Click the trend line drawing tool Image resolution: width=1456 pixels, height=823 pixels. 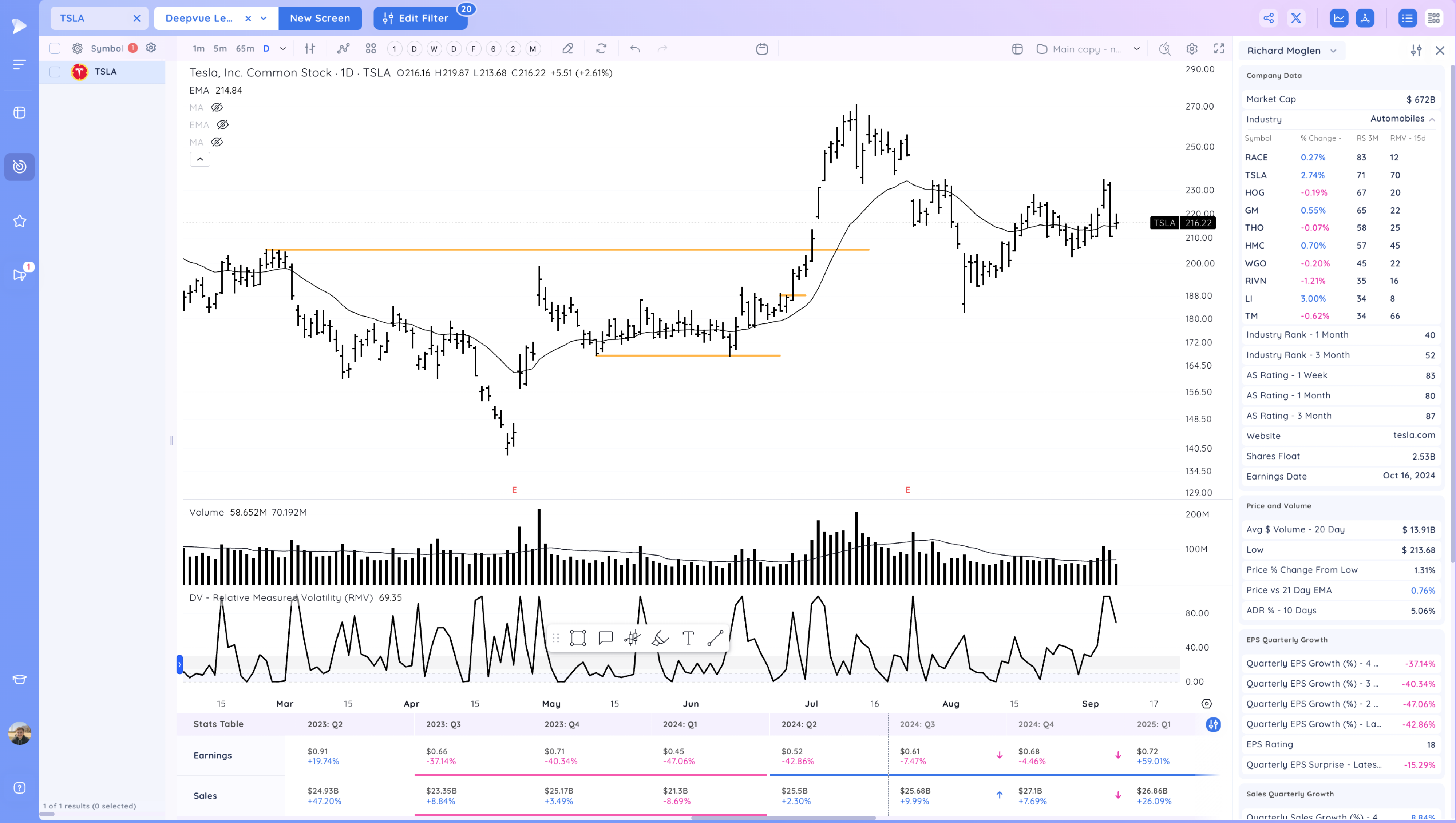click(x=715, y=638)
